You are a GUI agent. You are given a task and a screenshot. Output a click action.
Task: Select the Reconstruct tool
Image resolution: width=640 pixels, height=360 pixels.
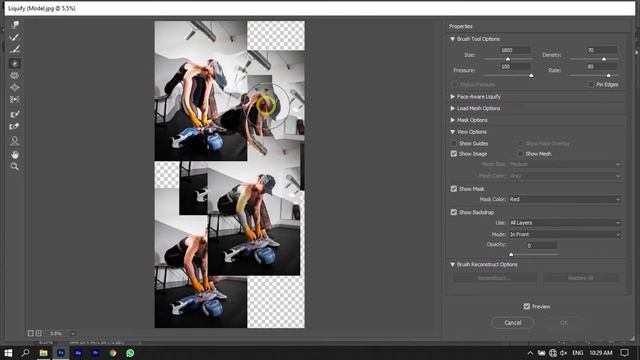click(15, 38)
